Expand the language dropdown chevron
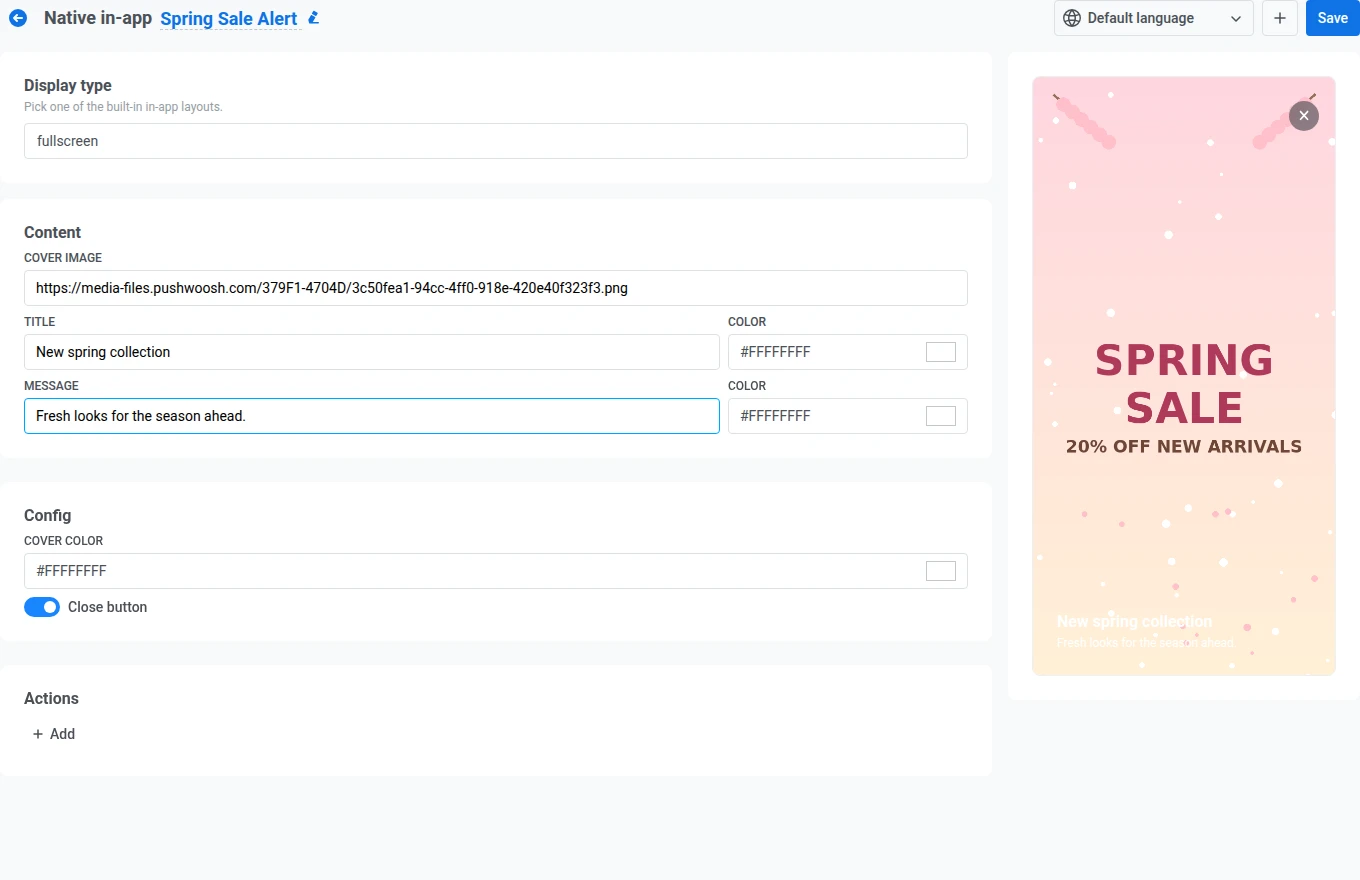The height and width of the screenshot is (880, 1360). [1236, 18]
